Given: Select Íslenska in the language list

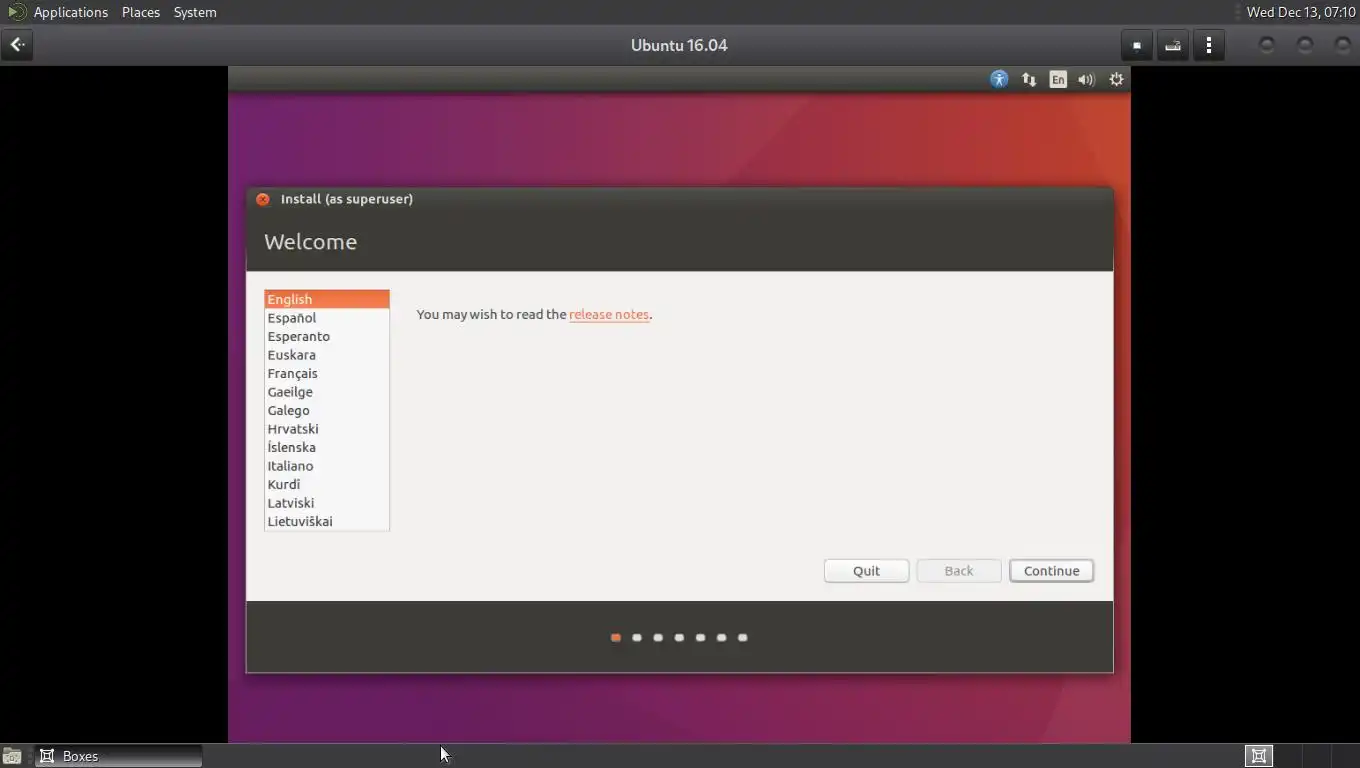Looking at the screenshot, I should (327, 447).
